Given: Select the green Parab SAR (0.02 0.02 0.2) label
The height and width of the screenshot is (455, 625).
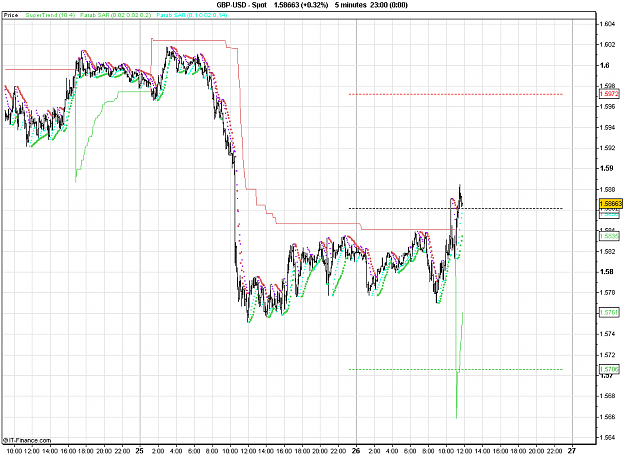Looking at the screenshot, I should (116, 15).
